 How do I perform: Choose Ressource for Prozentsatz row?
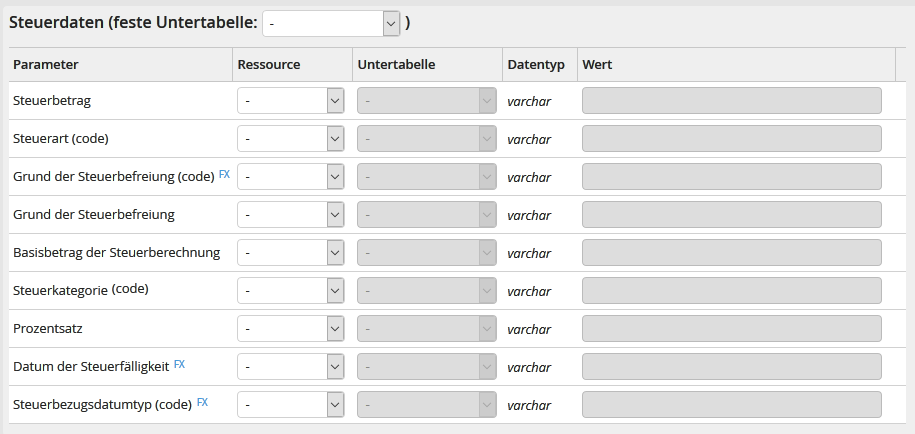[290, 329]
